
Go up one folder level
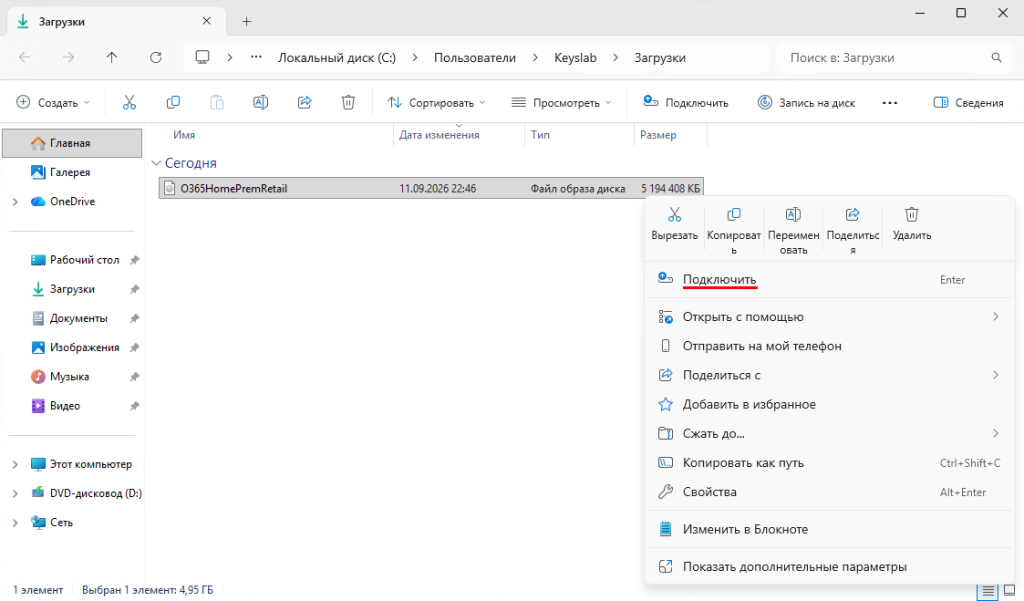click(x=112, y=57)
